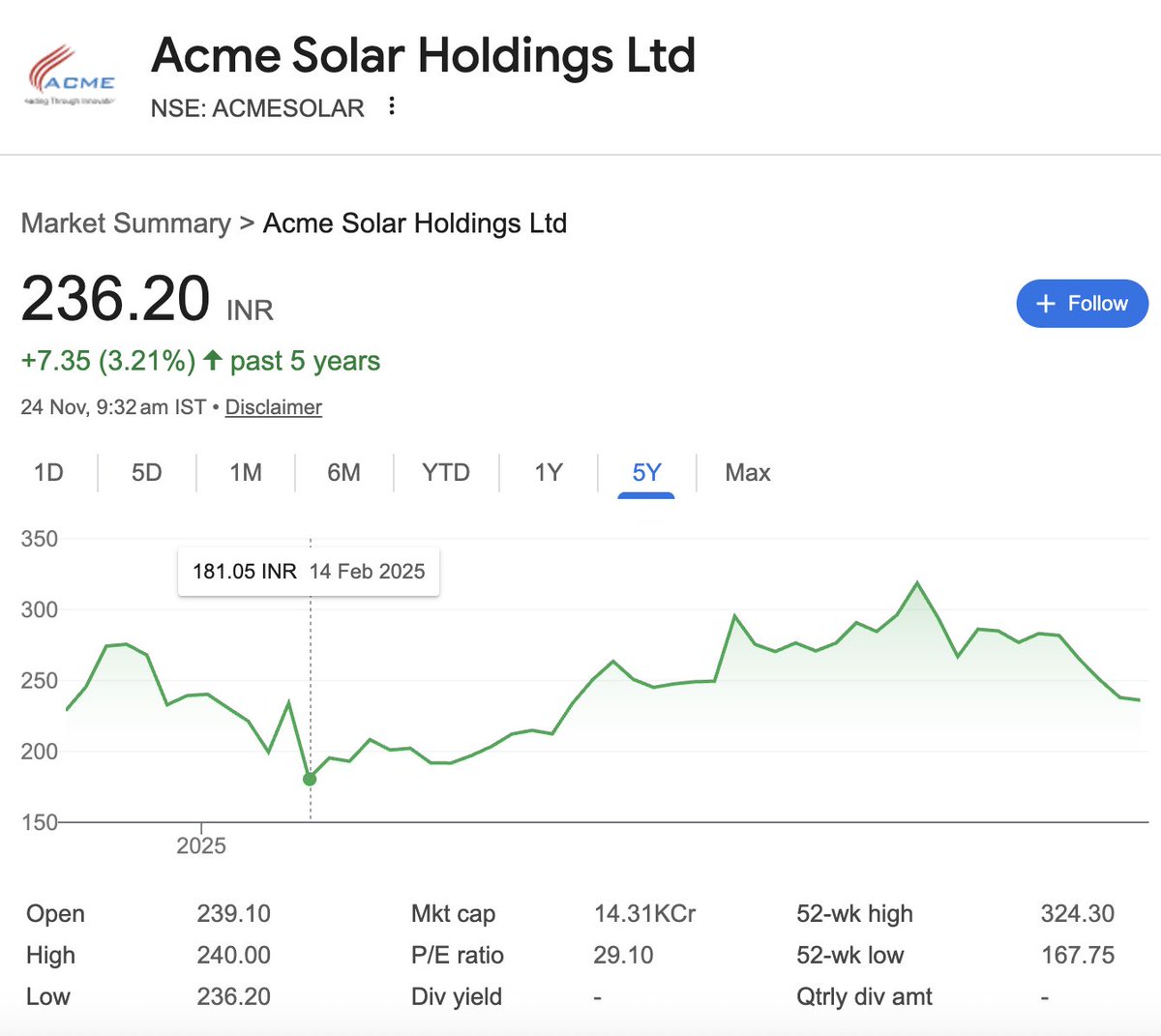Go to the Market Summary link
Image resolution: width=1161 pixels, height=1036 pixels.
coord(126,223)
